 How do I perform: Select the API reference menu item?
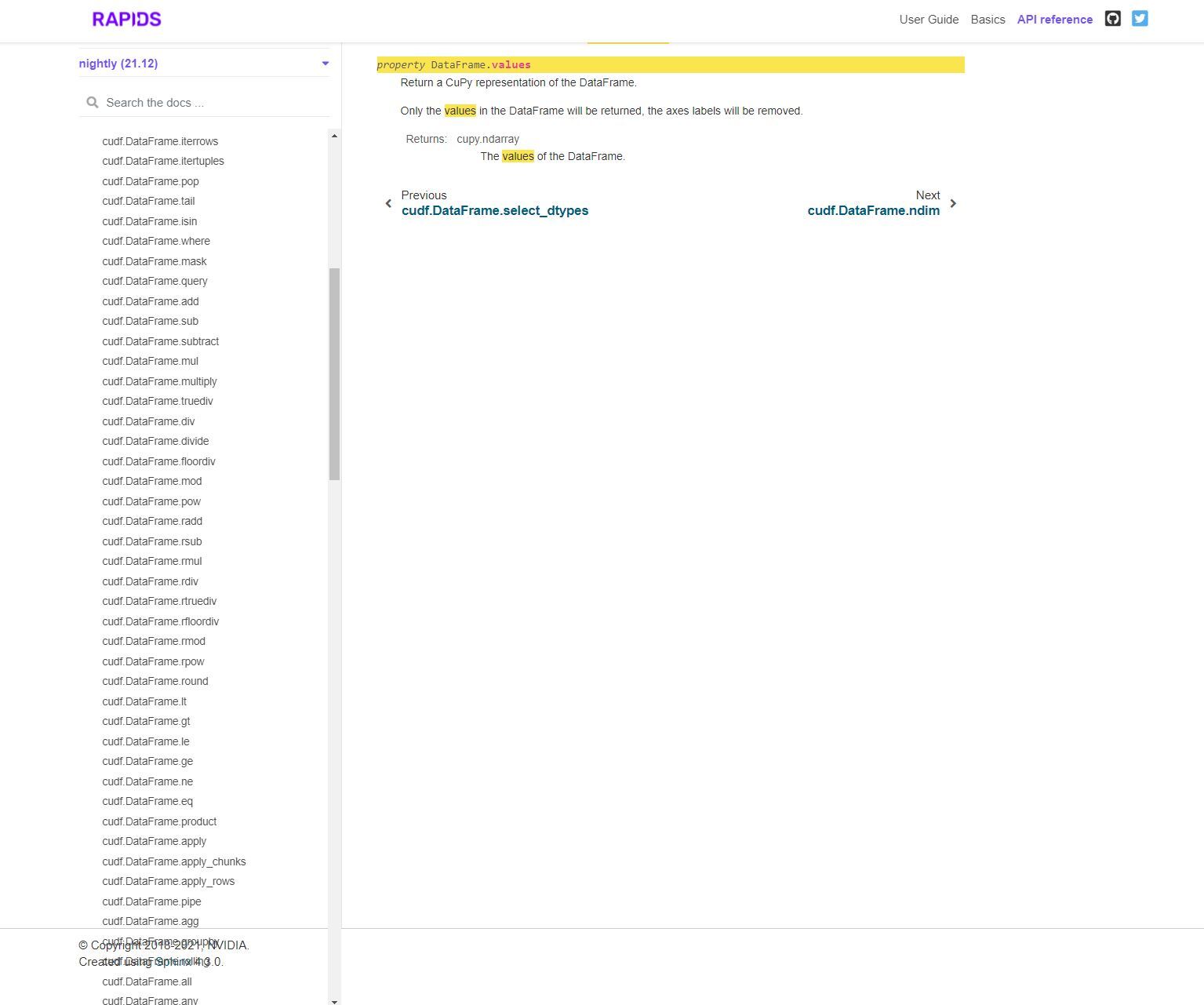(1053, 19)
